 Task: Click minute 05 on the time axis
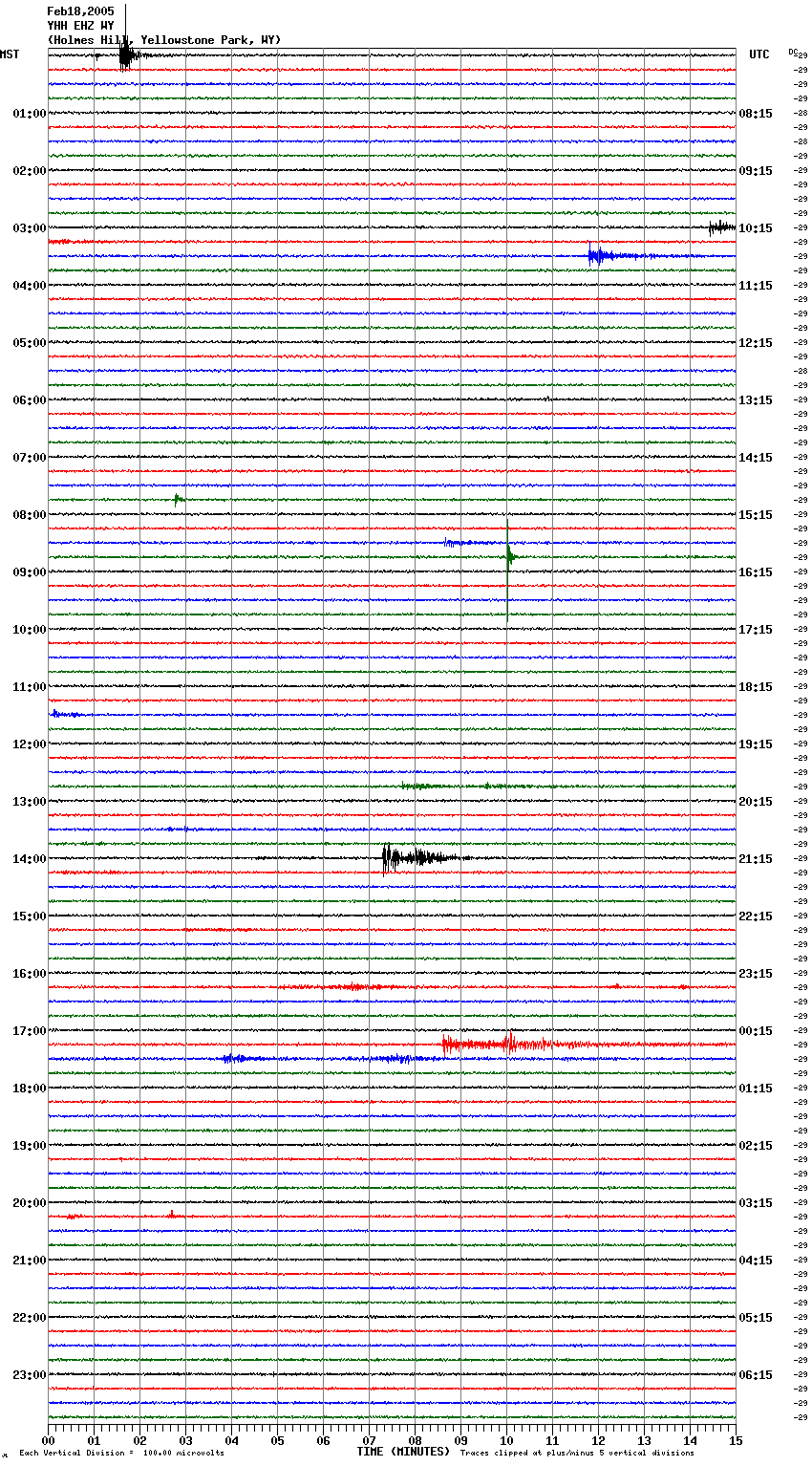pyautogui.click(x=277, y=1440)
